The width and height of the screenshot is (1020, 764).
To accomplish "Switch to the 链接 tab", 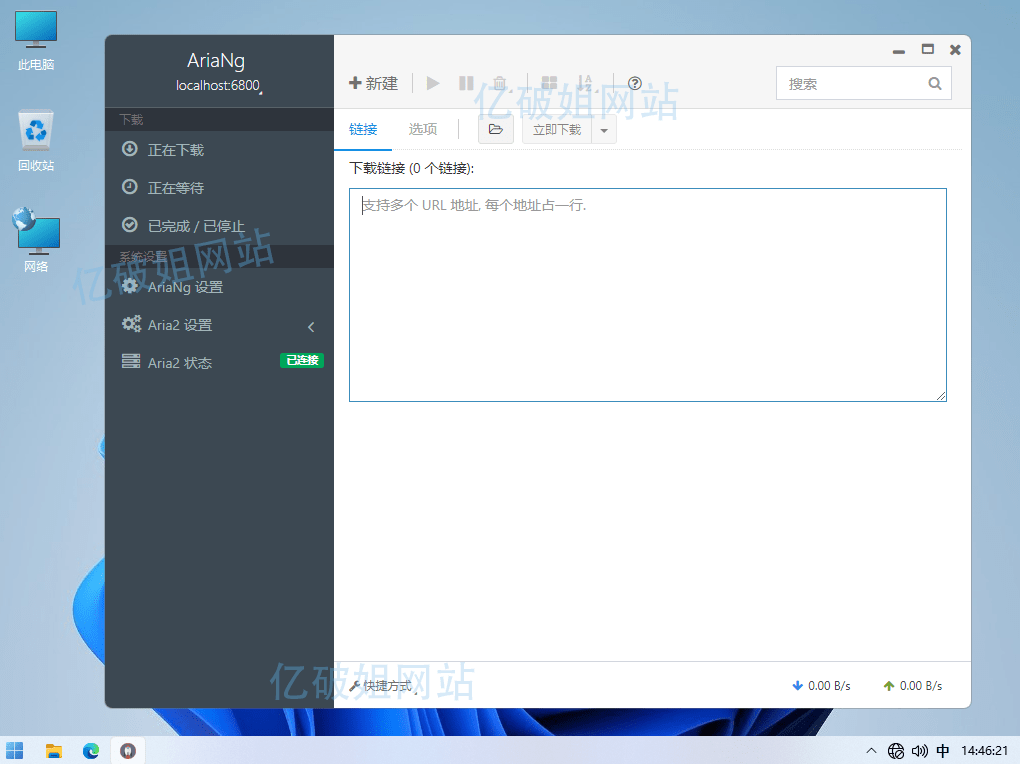I will 363,130.
